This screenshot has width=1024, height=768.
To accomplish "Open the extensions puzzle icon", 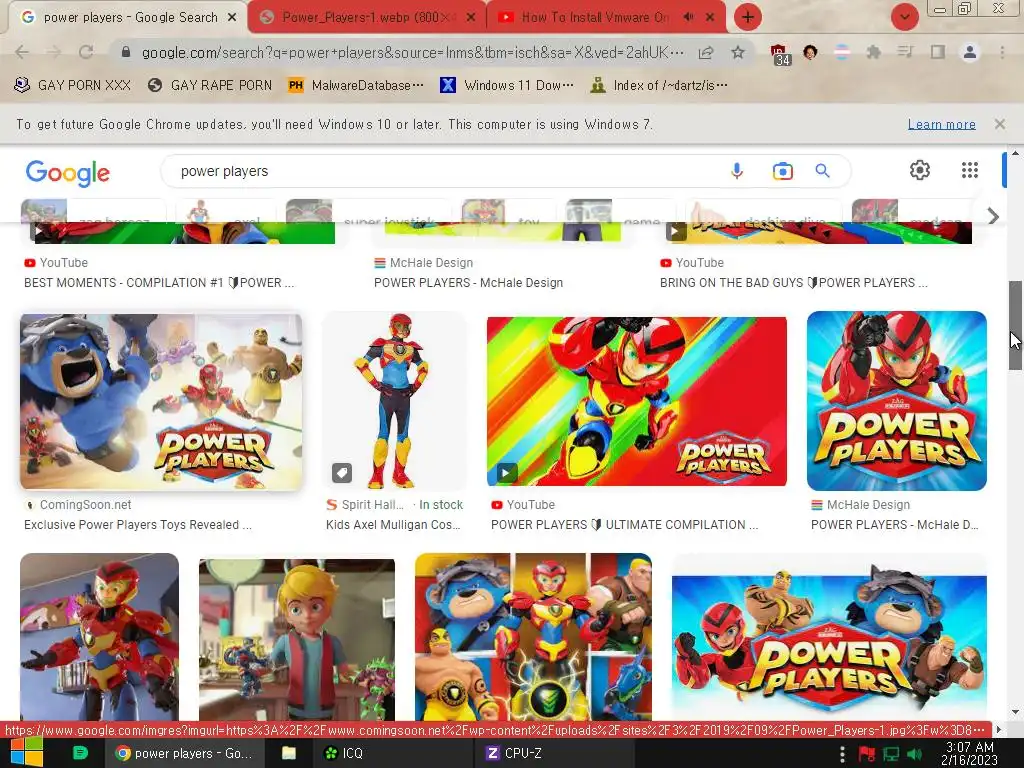I will [873, 52].
